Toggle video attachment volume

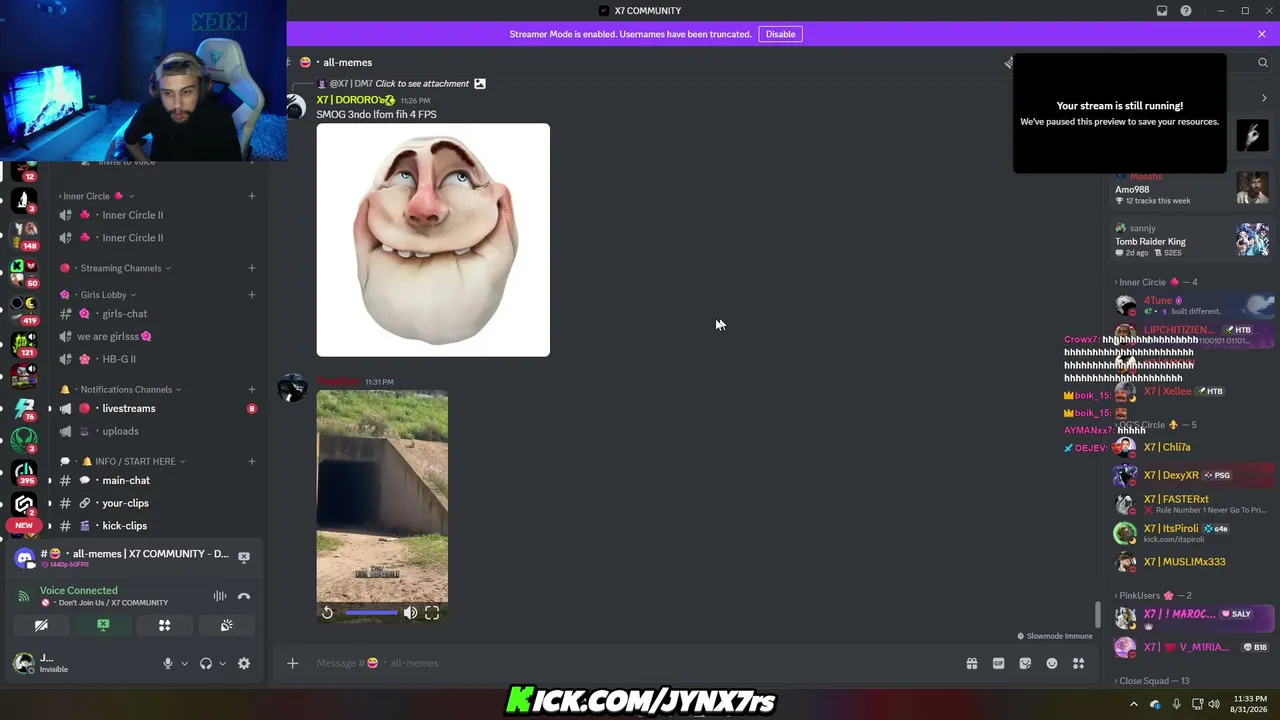click(x=410, y=613)
